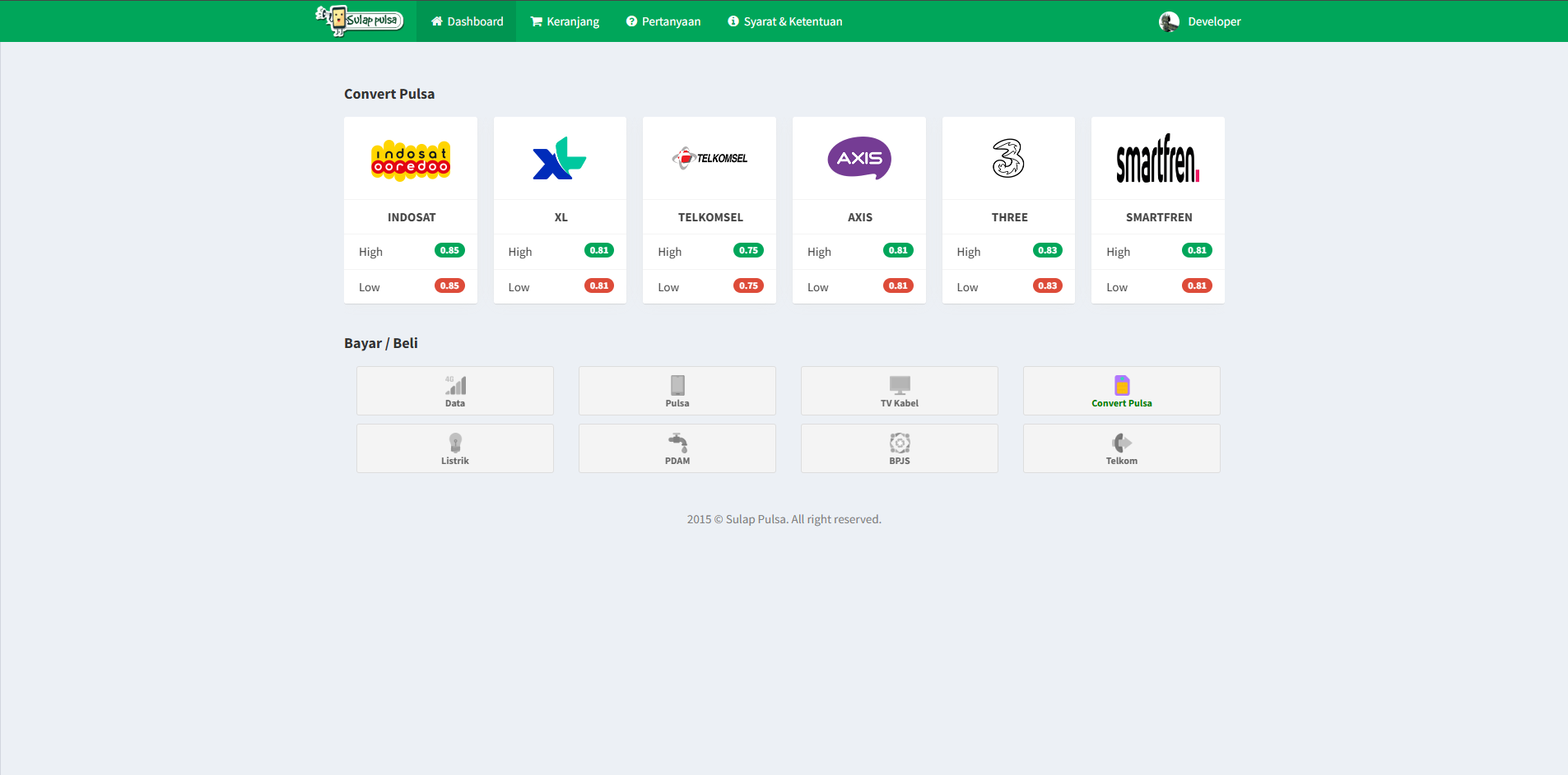Open the Developer user menu
The width and height of the screenshot is (1568, 775).
pyautogui.click(x=1200, y=21)
